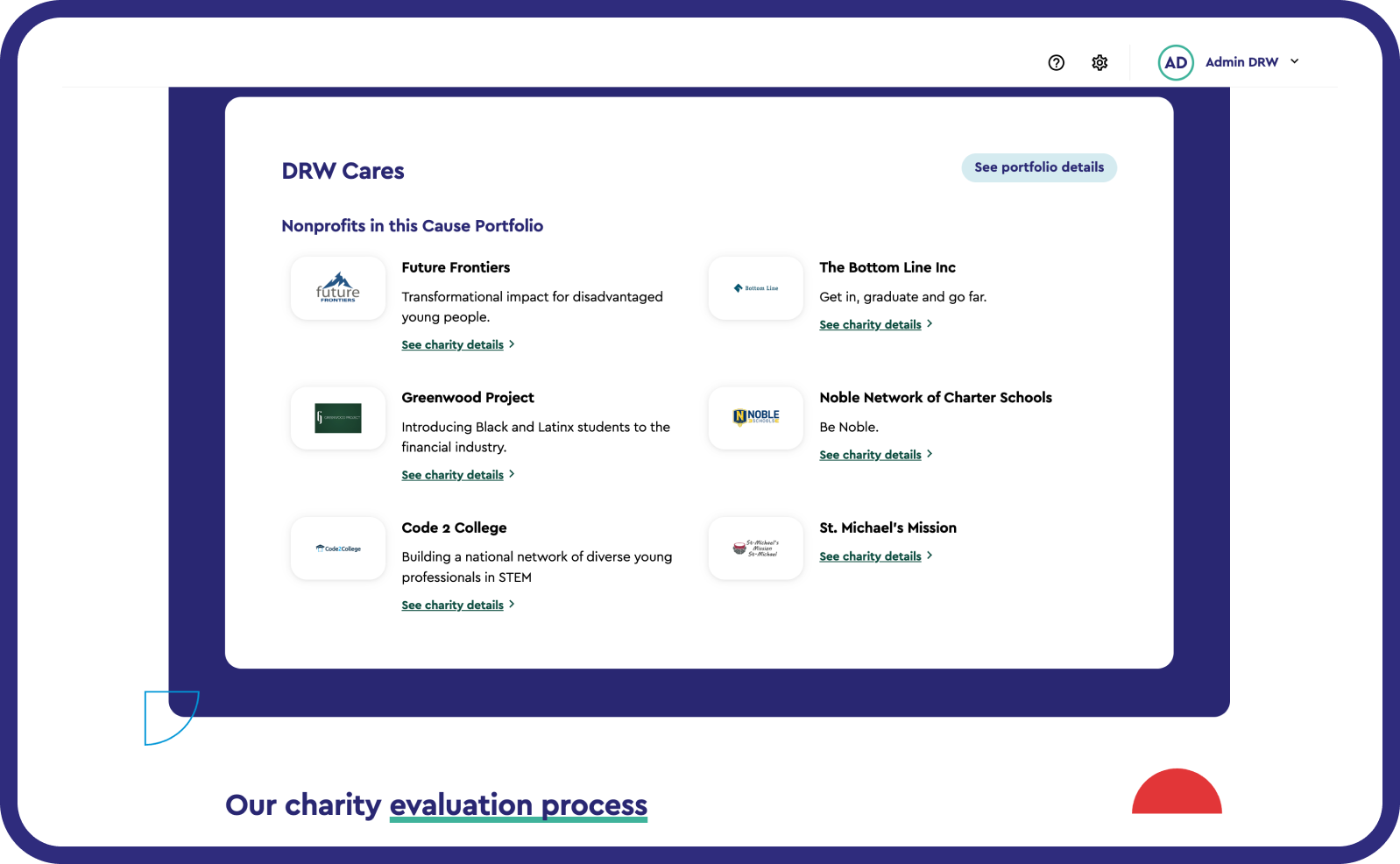Screen dimensions: 1400x864
Task: Click 'Our charity evaluation process' heading
Action: coord(436,805)
